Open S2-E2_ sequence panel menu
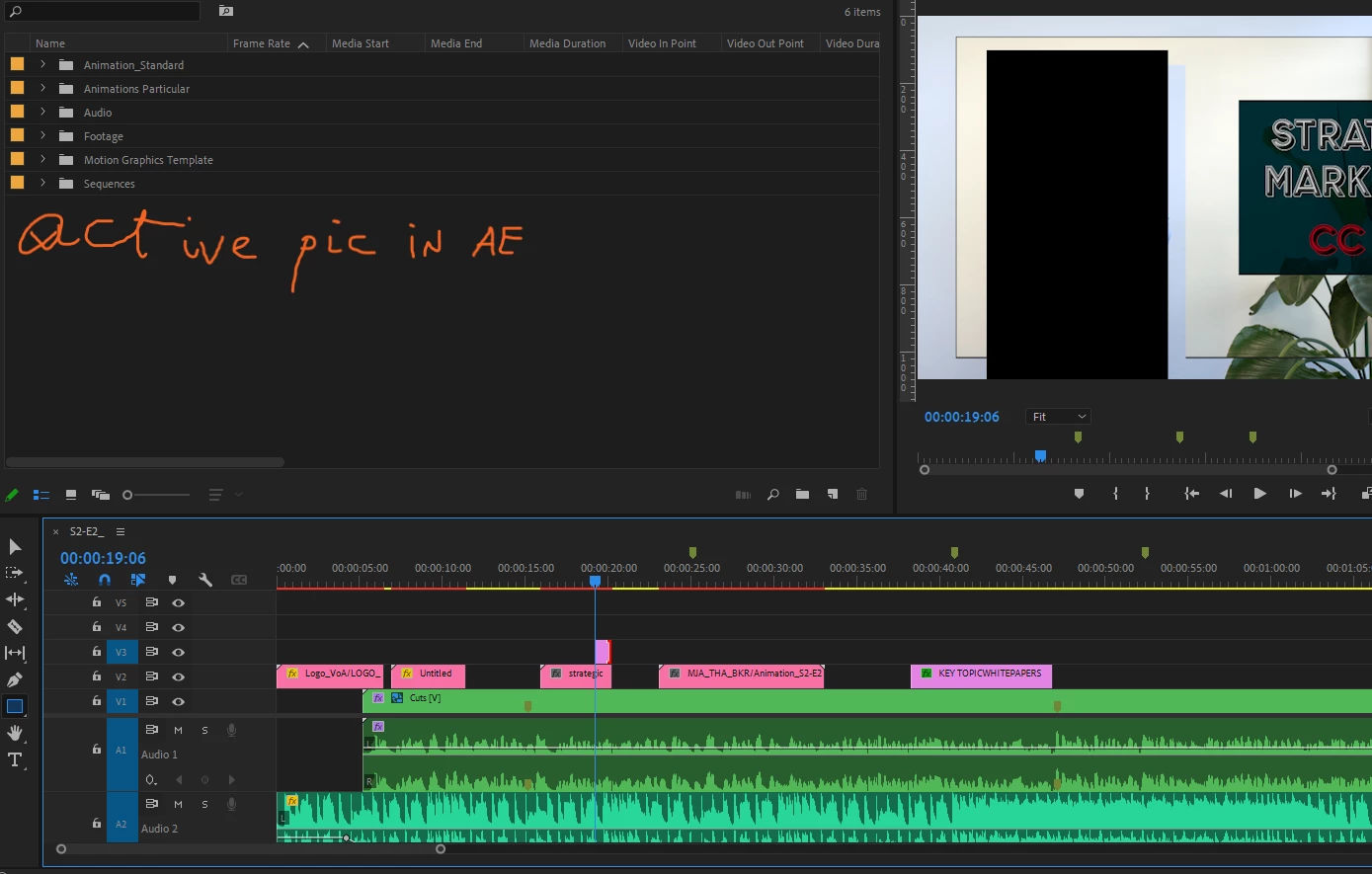 pos(121,531)
